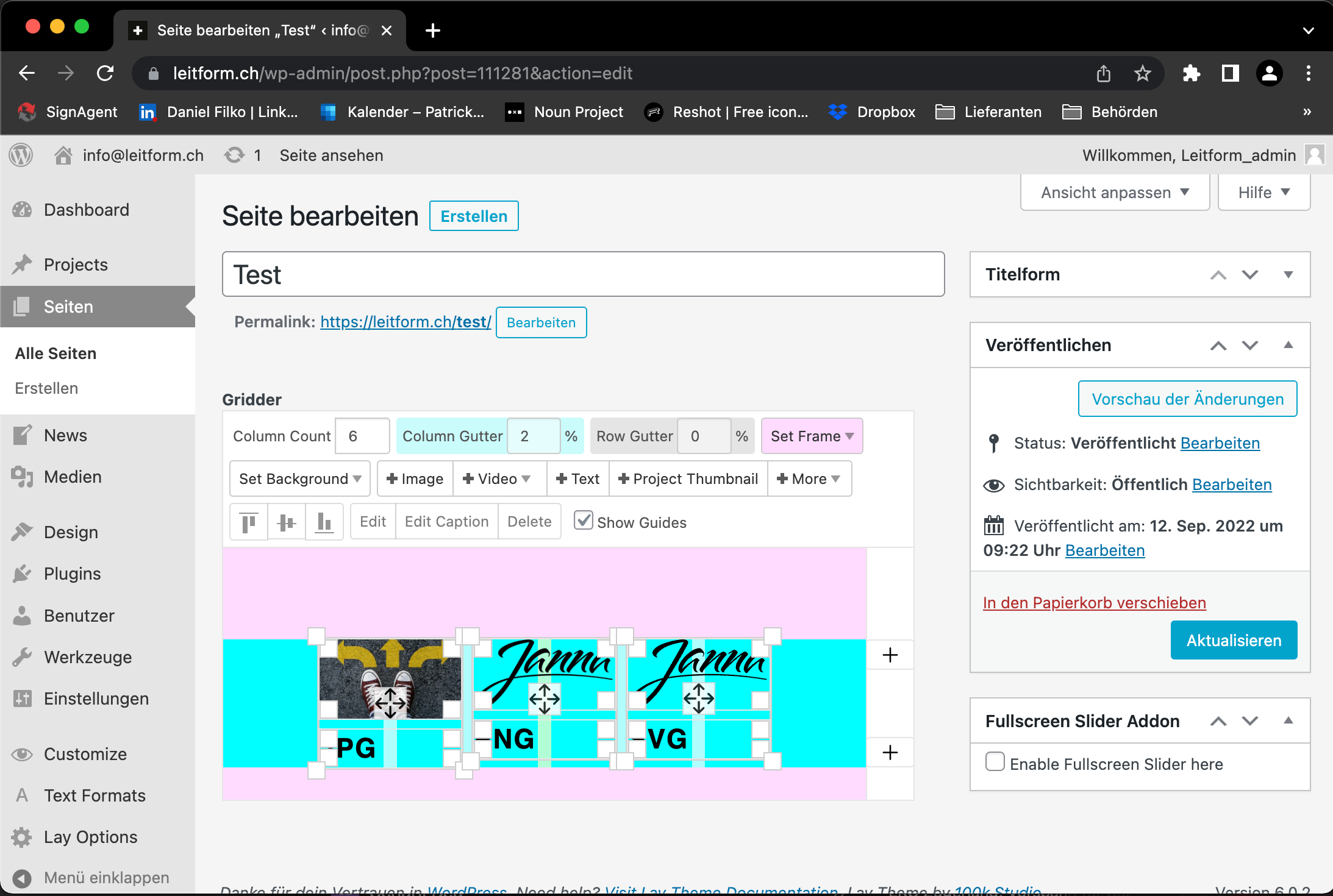The height and width of the screenshot is (896, 1333).
Task: Open the Set Background dropdown
Action: [x=299, y=478]
